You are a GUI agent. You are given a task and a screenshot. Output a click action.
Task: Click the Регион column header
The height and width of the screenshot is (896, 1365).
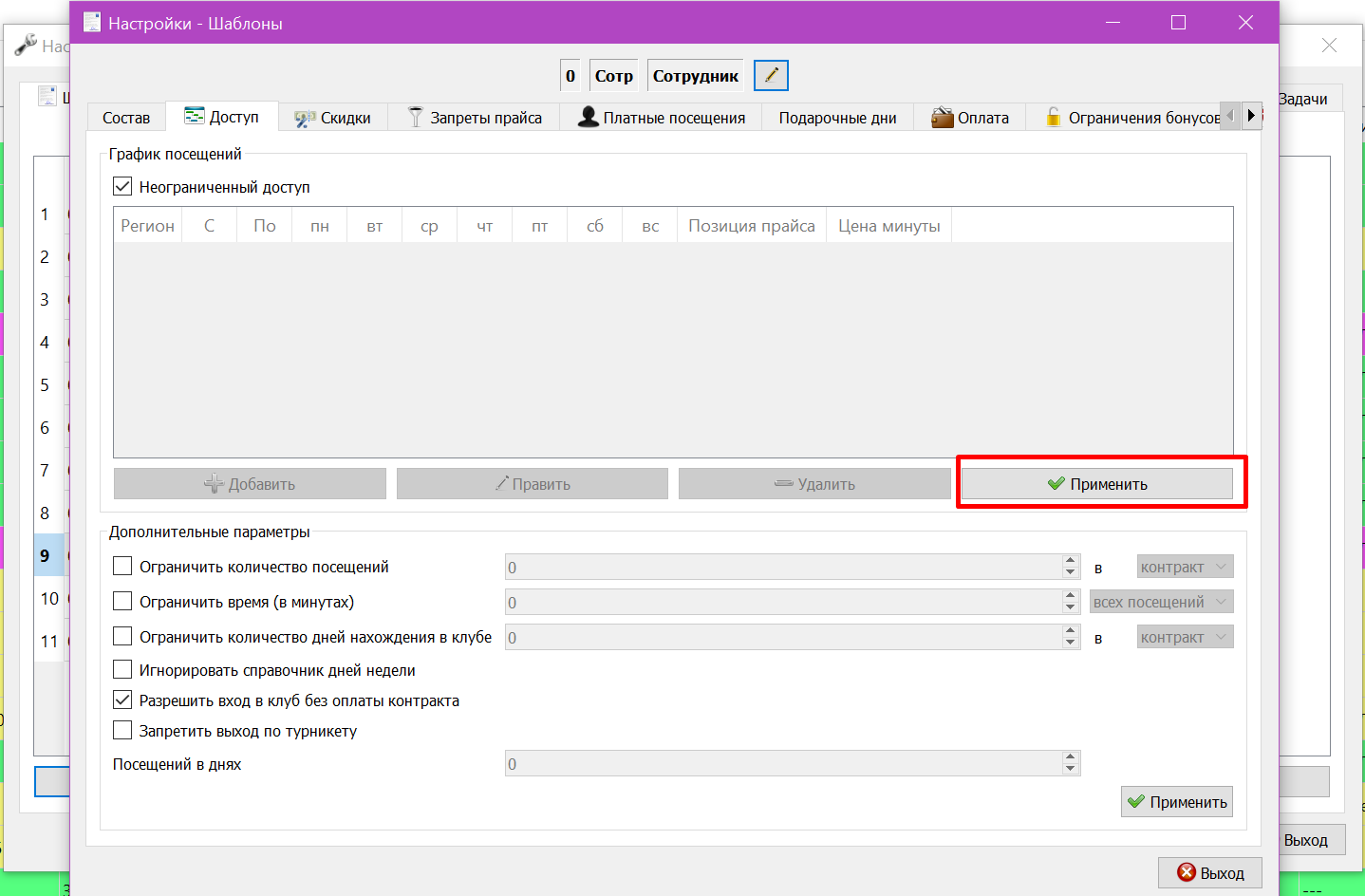(x=147, y=226)
